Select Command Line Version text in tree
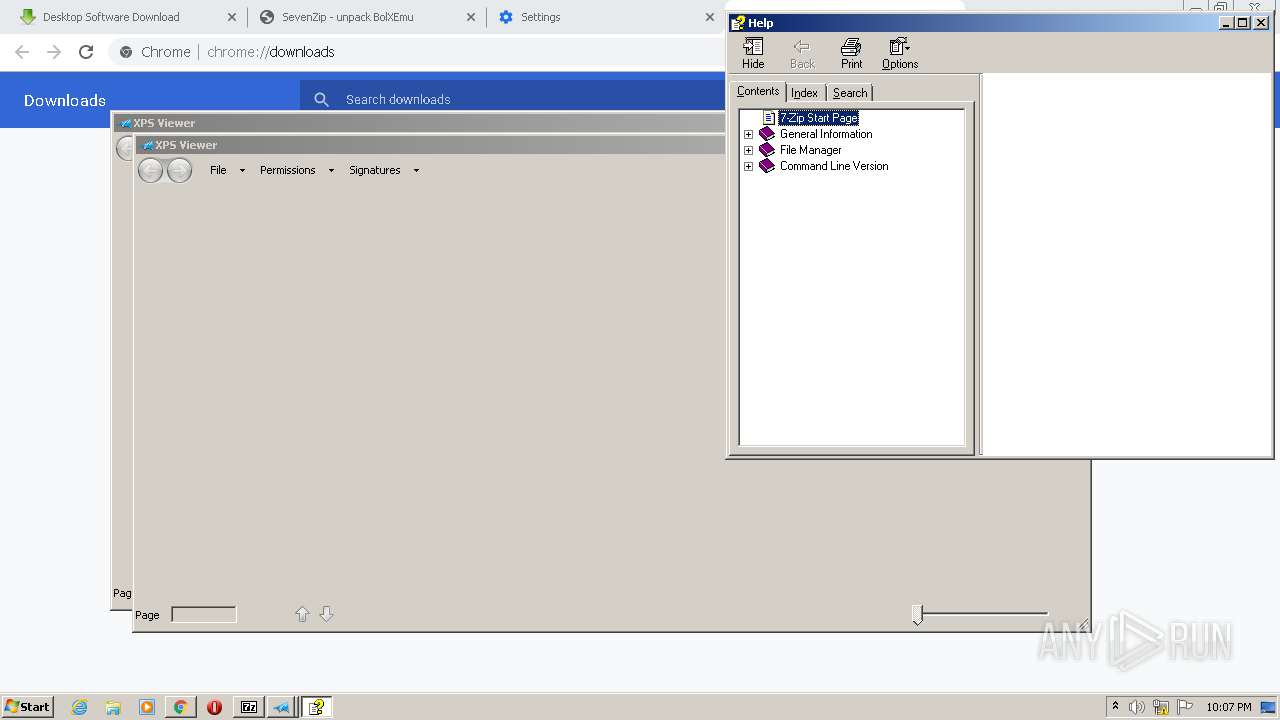1280x720 pixels. (x=834, y=166)
